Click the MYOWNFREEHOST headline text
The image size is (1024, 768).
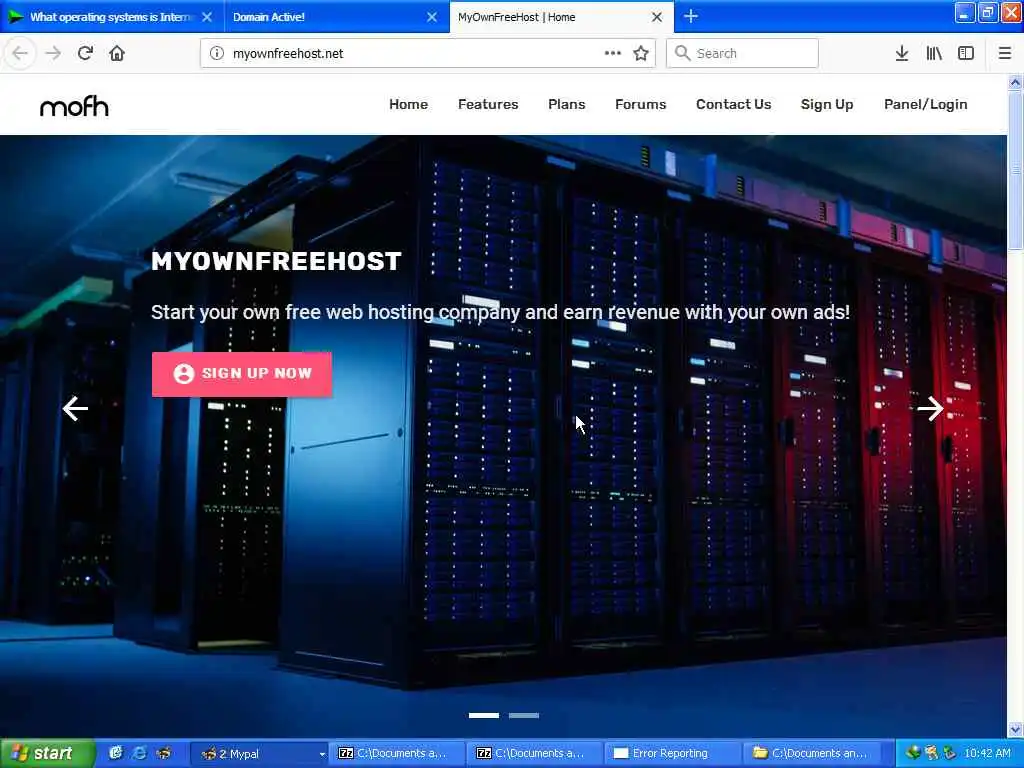276,261
